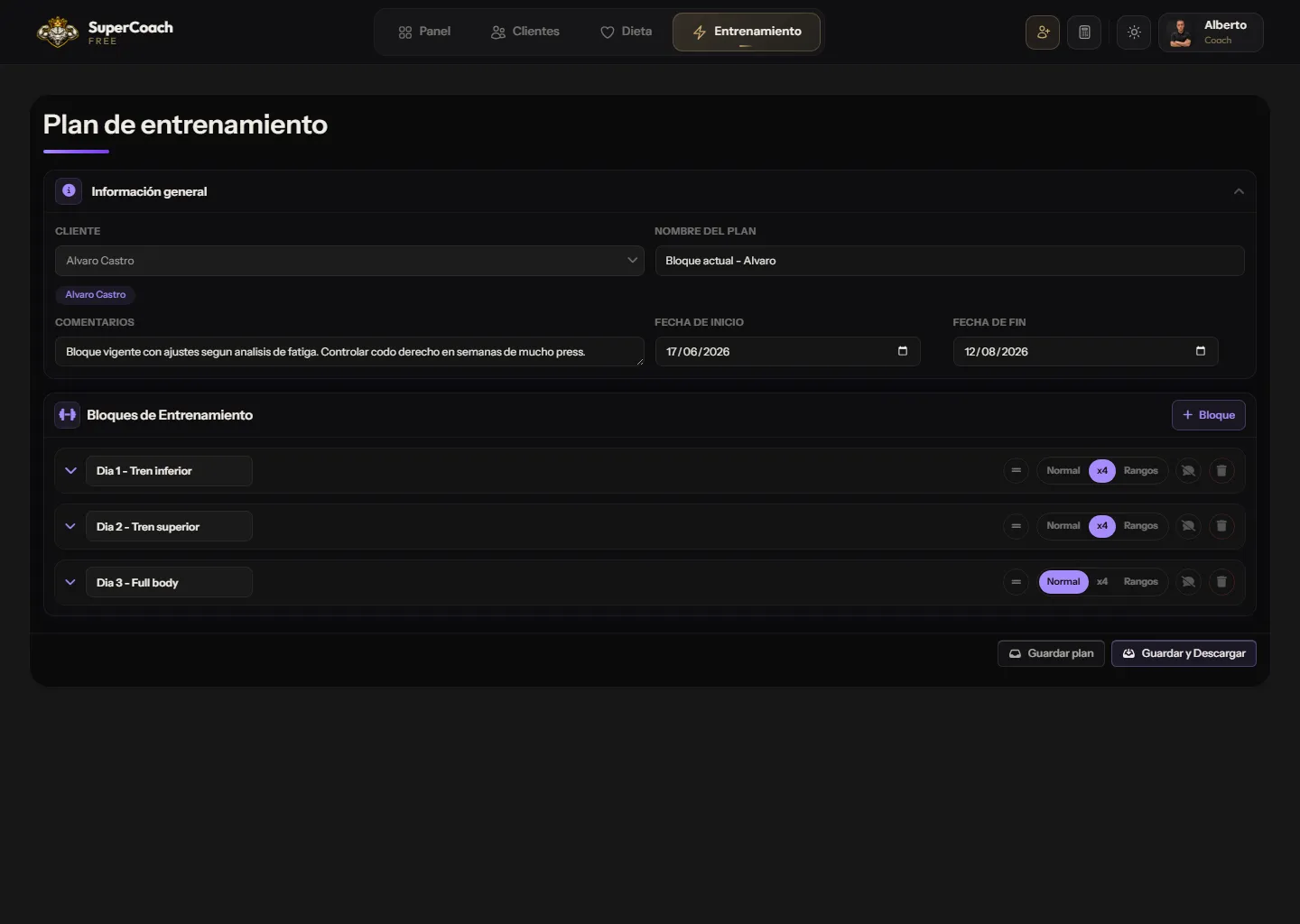Go to the Panel tab
The height and width of the screenshot is (924, 1300).
(424, 32)
